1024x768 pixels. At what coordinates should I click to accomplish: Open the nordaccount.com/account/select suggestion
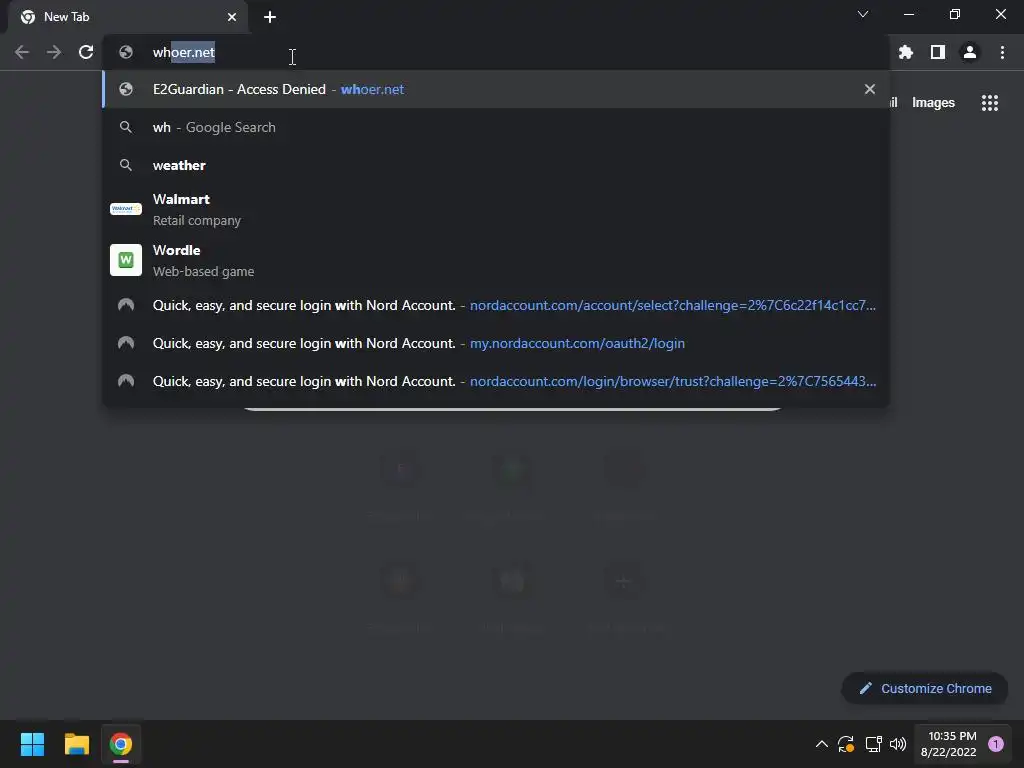click(x=496, y=305)
